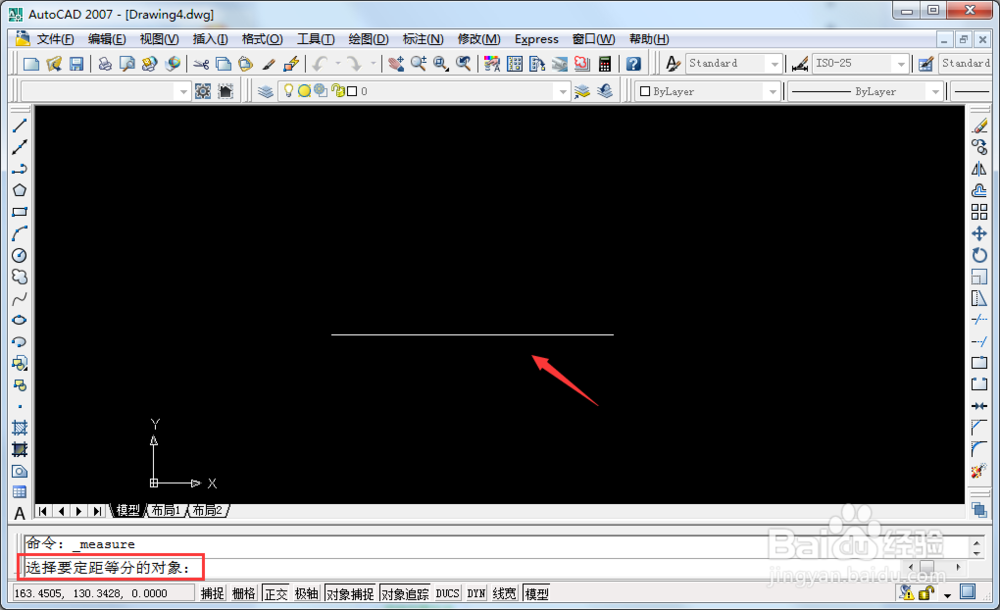This screenshot has height=610, width=1000.
Task: Click the Save icon in standard toolbar
Action: [x=77, y=63]
